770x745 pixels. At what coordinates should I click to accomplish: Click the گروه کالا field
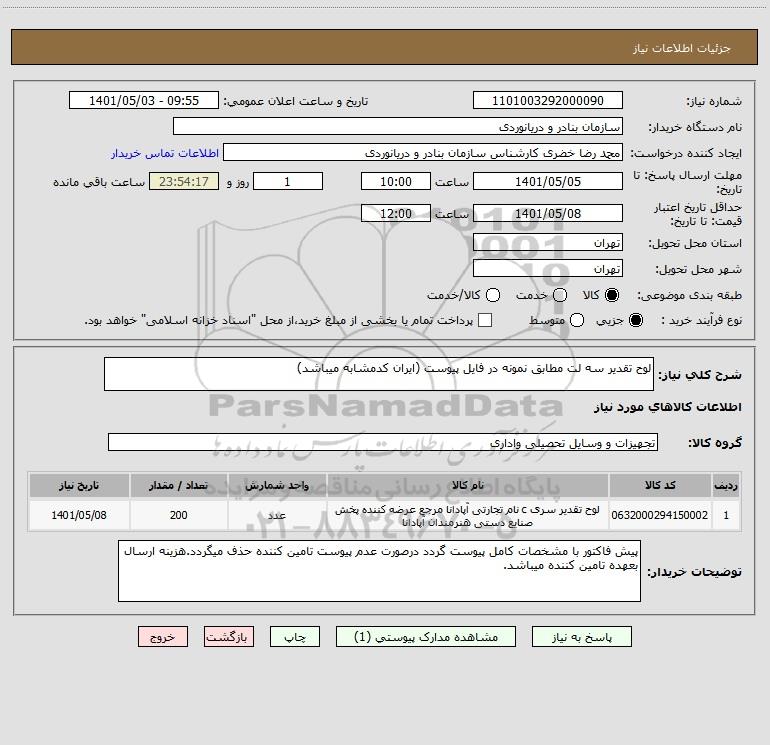point(383,442)
